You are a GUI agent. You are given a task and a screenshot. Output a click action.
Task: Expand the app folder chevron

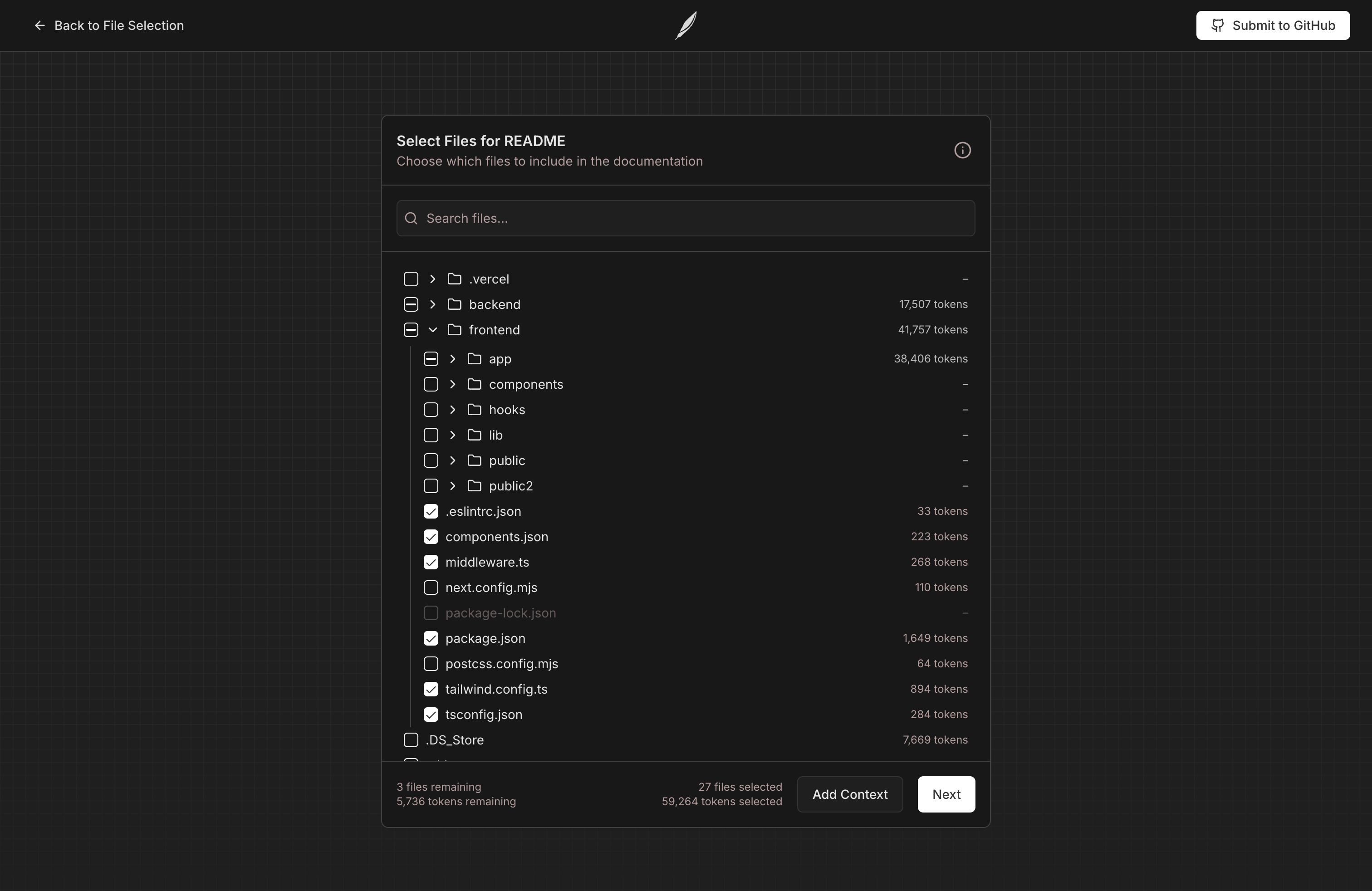pos(452,359)
